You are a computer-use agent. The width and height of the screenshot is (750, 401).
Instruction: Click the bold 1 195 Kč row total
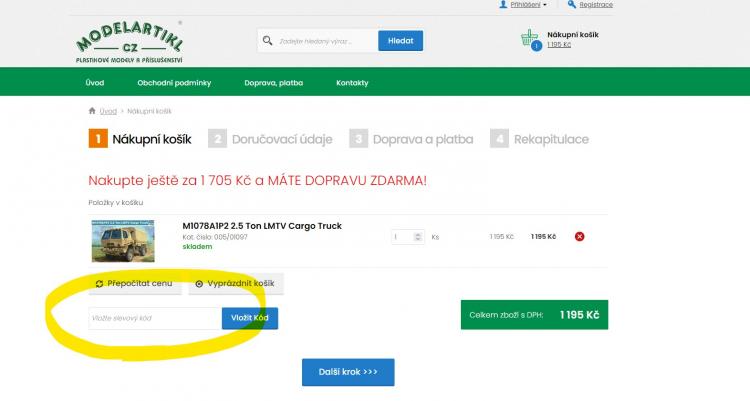point(543,236)
